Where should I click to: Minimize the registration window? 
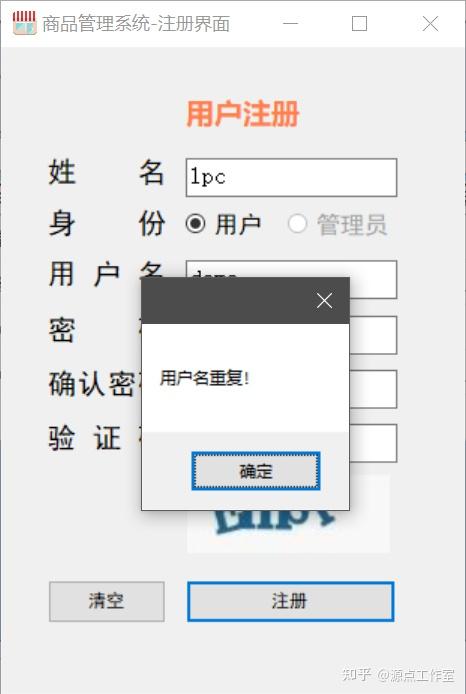[290, 23]
